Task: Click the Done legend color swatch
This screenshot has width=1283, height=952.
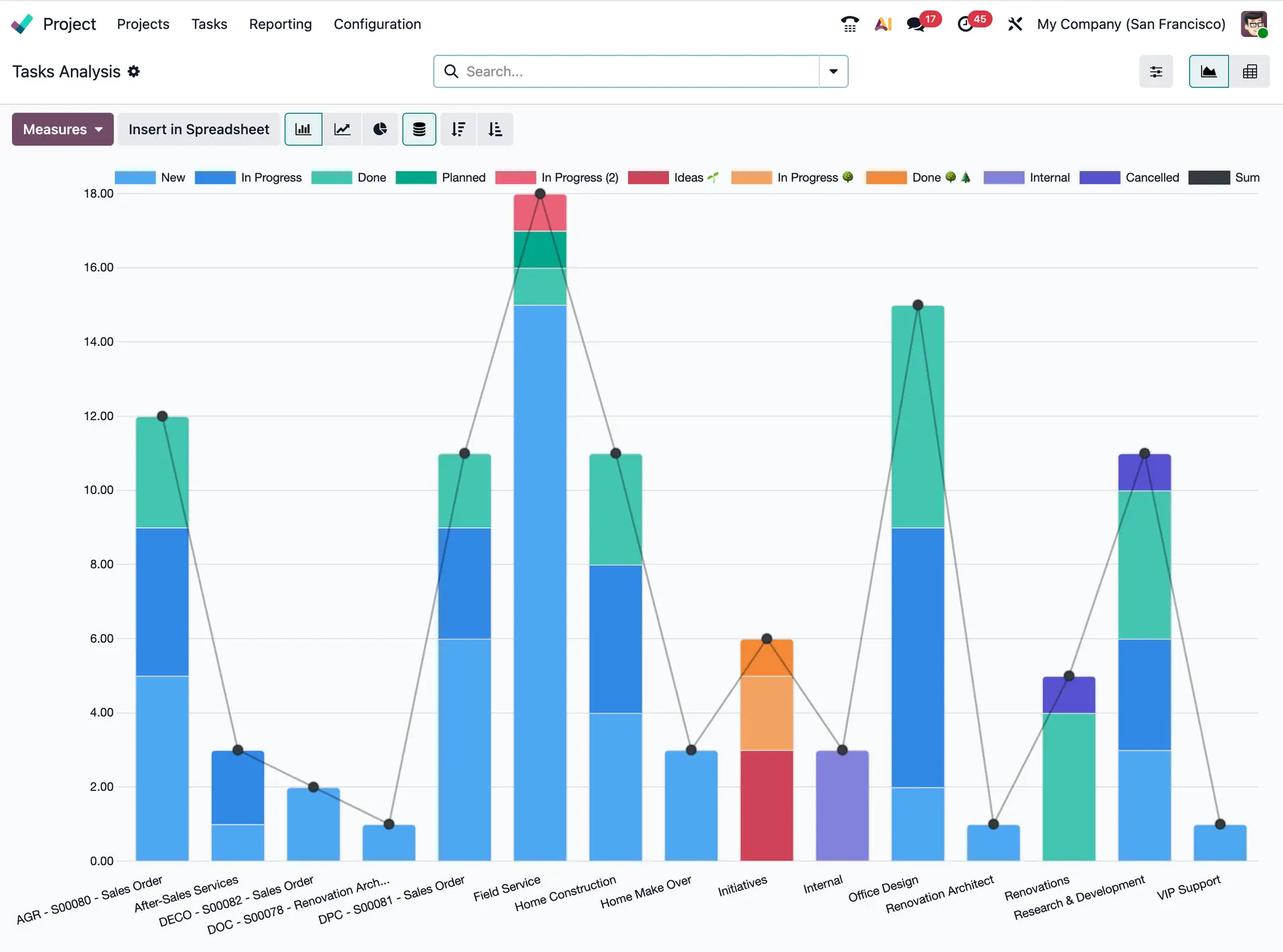Action: pos(331,178)
